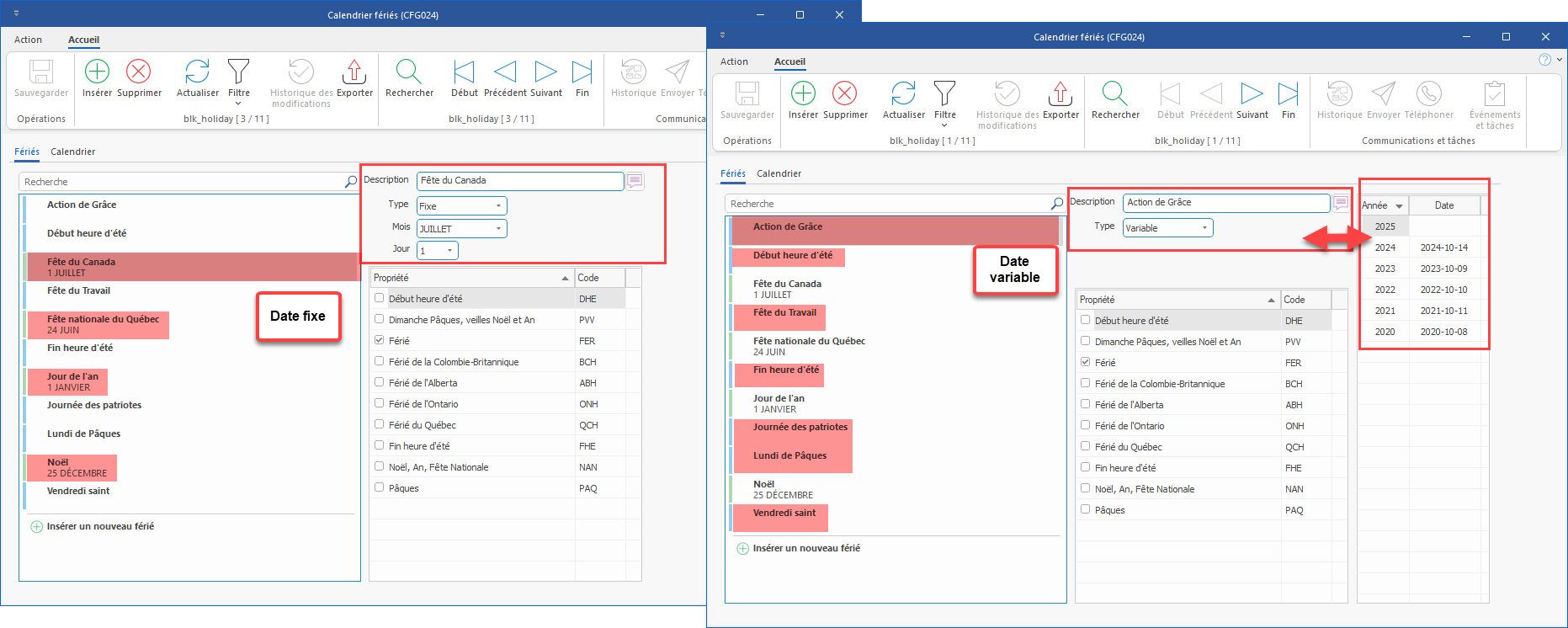Expand the Mois dropdown showing JUILLET

pos(498,229)
